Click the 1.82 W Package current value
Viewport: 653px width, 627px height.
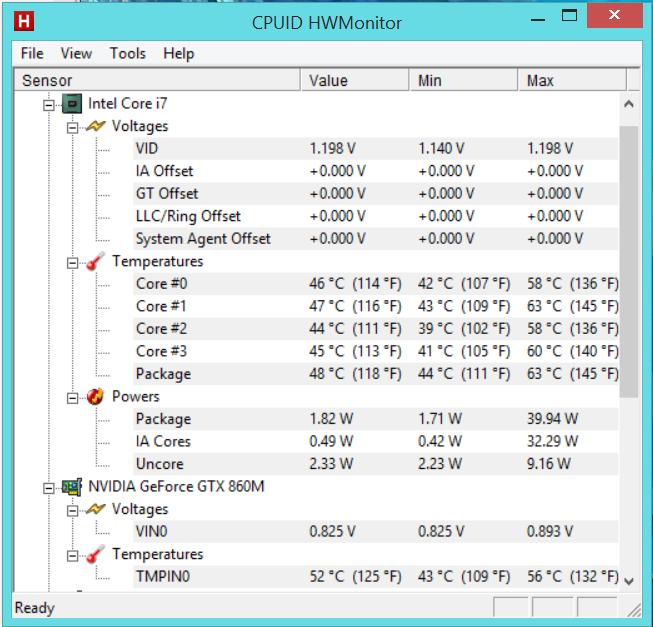[x=331, y=419]
